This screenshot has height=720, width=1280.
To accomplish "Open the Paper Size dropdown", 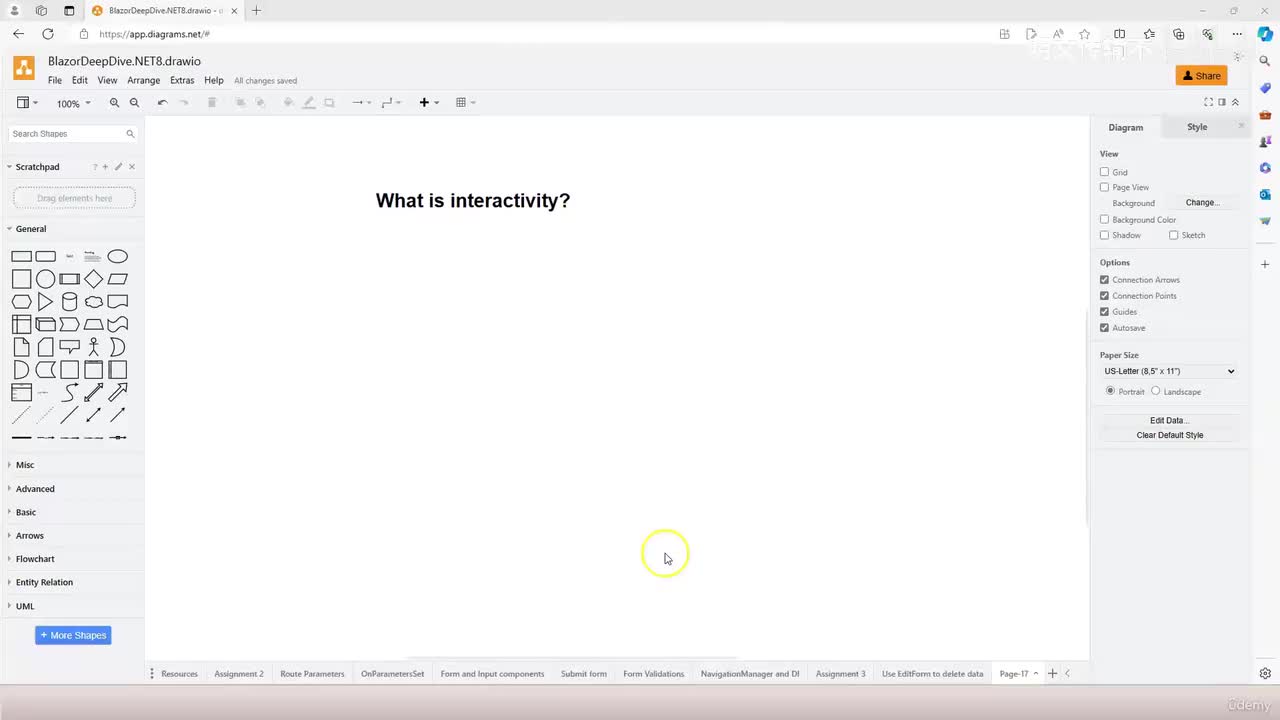I will pos(1169,371).
